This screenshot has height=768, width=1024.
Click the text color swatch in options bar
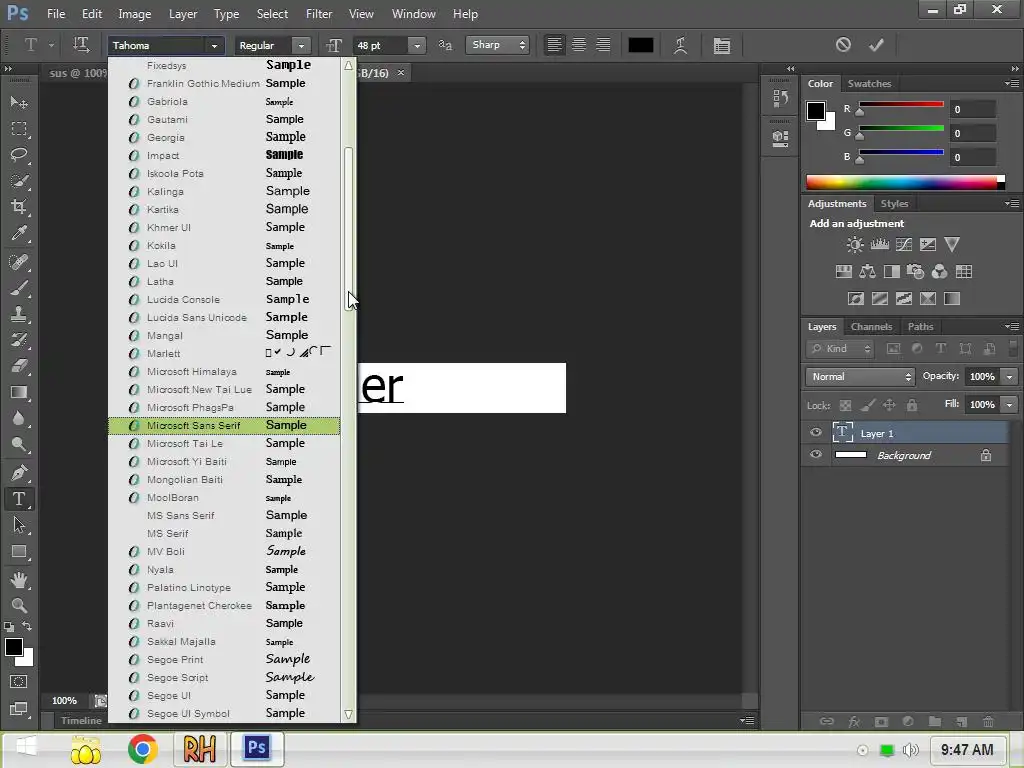tap(641, 45)
